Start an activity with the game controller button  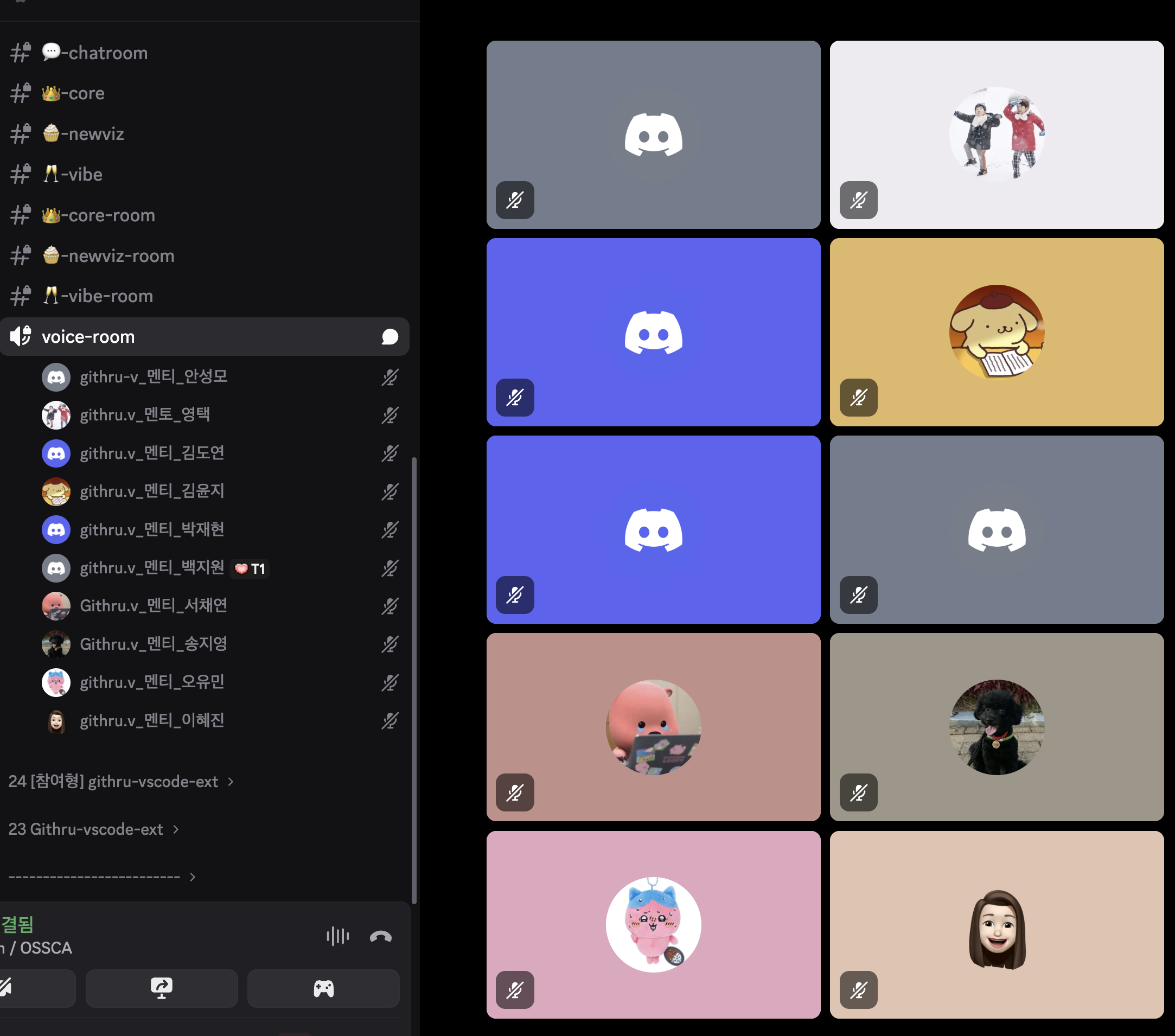[324, 988]
